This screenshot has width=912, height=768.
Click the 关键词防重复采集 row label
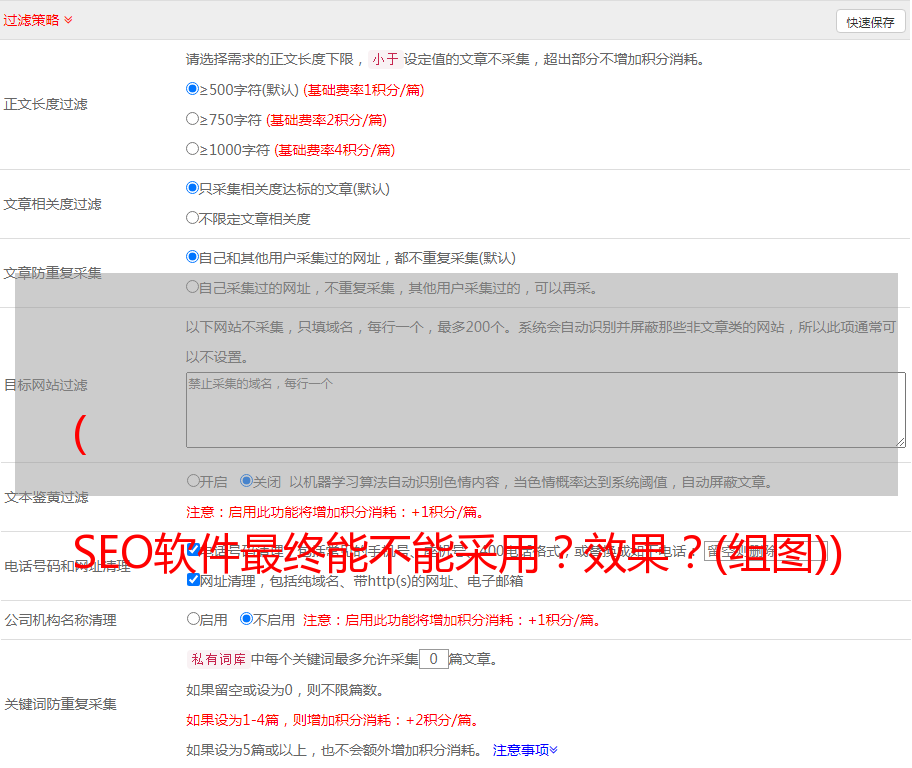(x=60, y=704)
